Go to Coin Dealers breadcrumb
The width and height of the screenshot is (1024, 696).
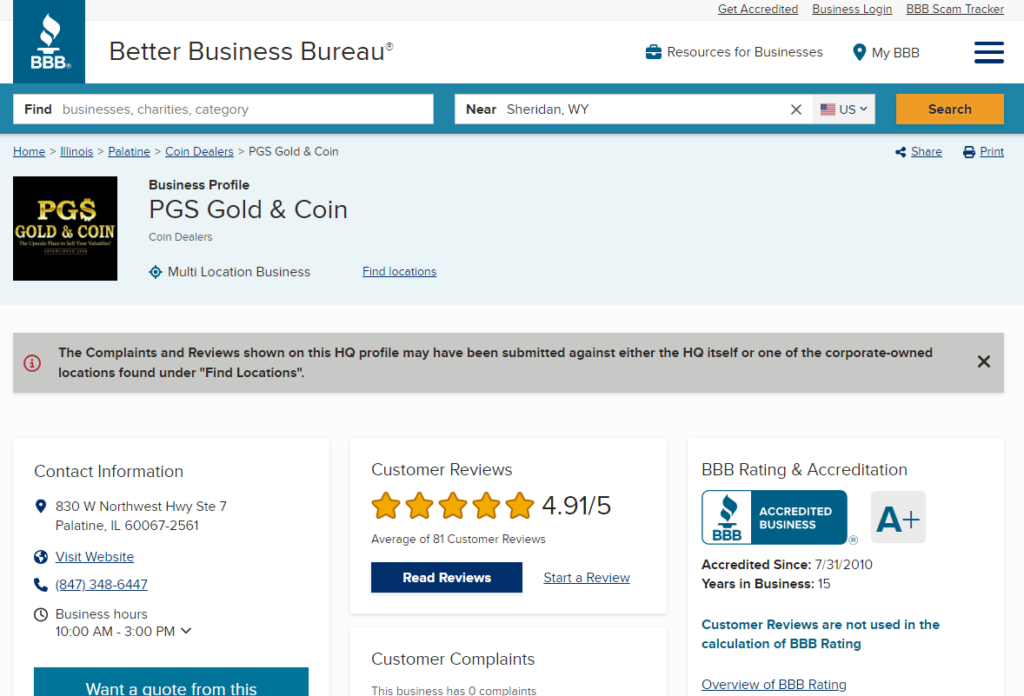(x=199, y=151)
